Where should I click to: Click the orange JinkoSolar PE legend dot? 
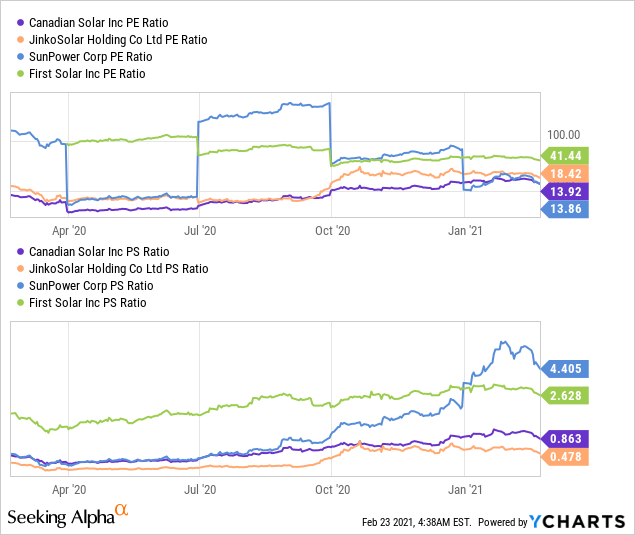click(20, 40)
